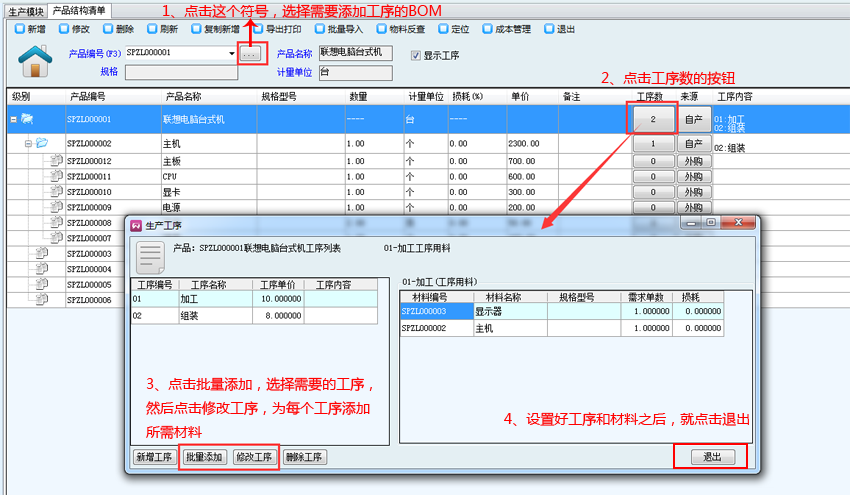Click the 修改 (Edit) toolbar icon
The image size is (850, 495).
pyautogui.click(x=64, y=29)
